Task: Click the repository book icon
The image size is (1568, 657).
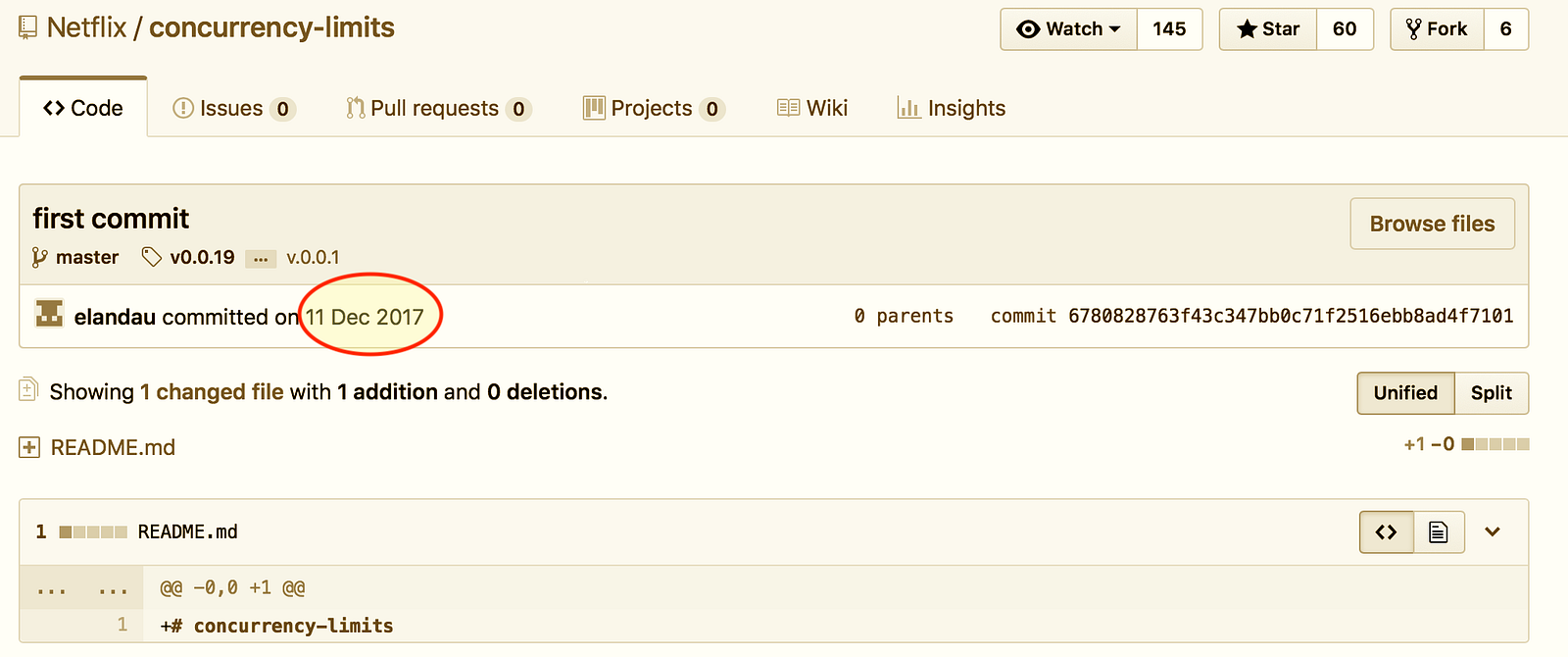Action: pos(28,27)
